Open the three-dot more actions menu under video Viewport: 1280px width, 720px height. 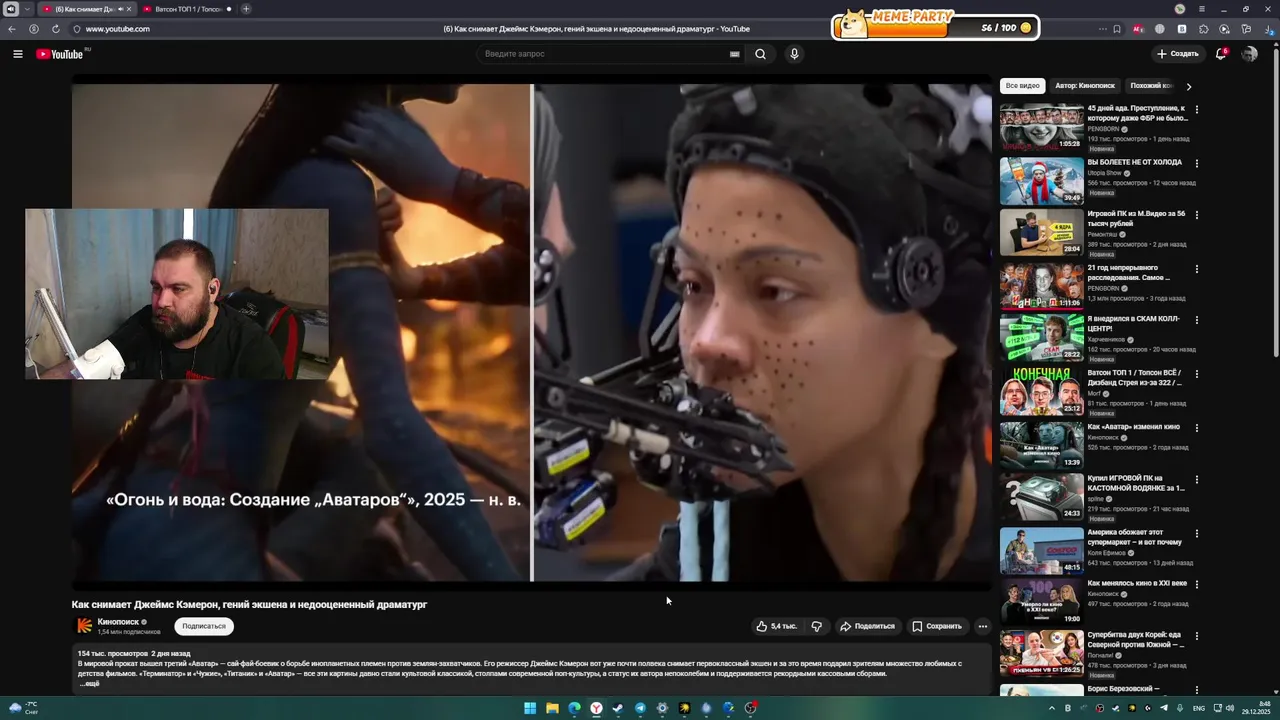[983, 626]
